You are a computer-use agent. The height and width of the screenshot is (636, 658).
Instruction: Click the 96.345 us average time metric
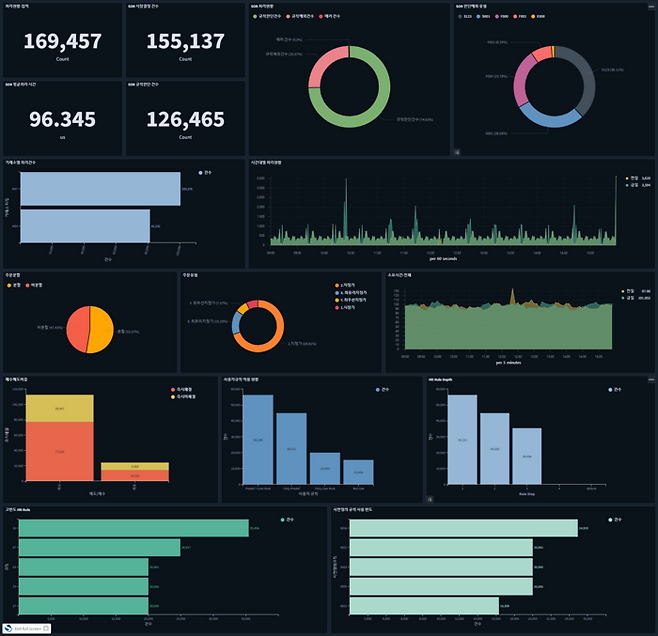click(x=61, y=119)
